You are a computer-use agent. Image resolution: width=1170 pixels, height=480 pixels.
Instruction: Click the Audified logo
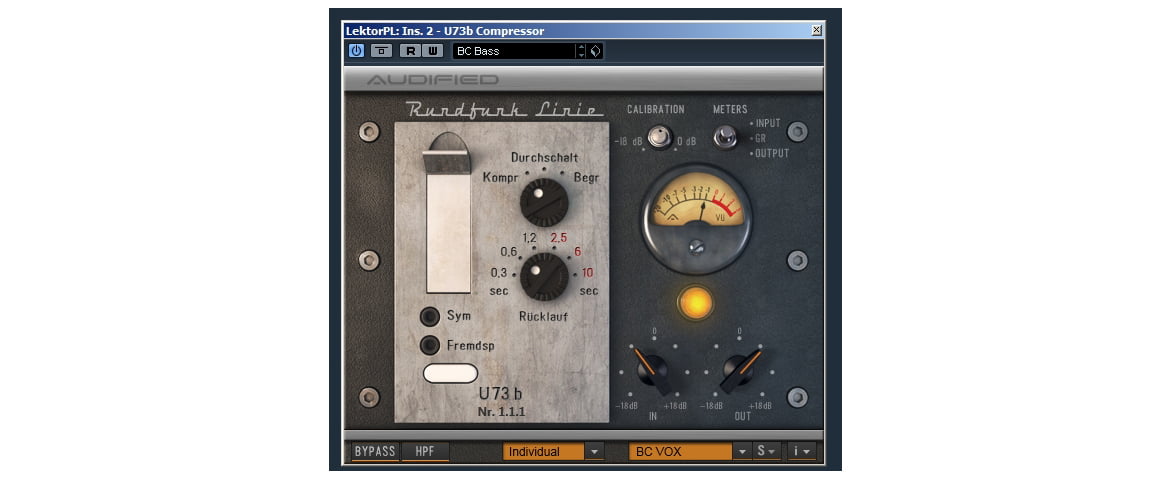(x=432, y=79)
